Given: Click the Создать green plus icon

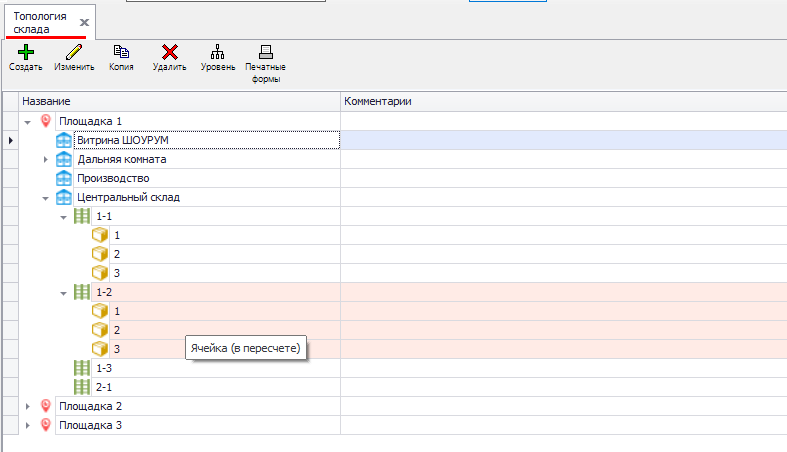Looking at the screenshot, I should pyautogui.click(x=25, y=52).
